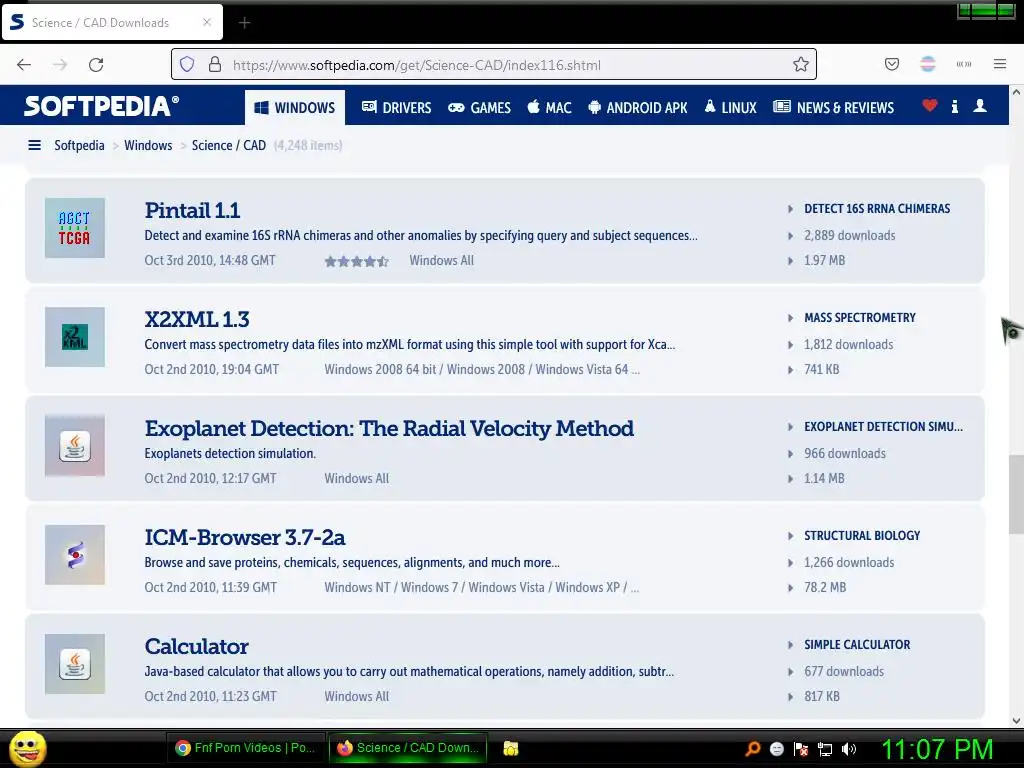Open the Pintail 1.1 title link
The height and width of the screenshot is (768, 1024).
point(193,210)
